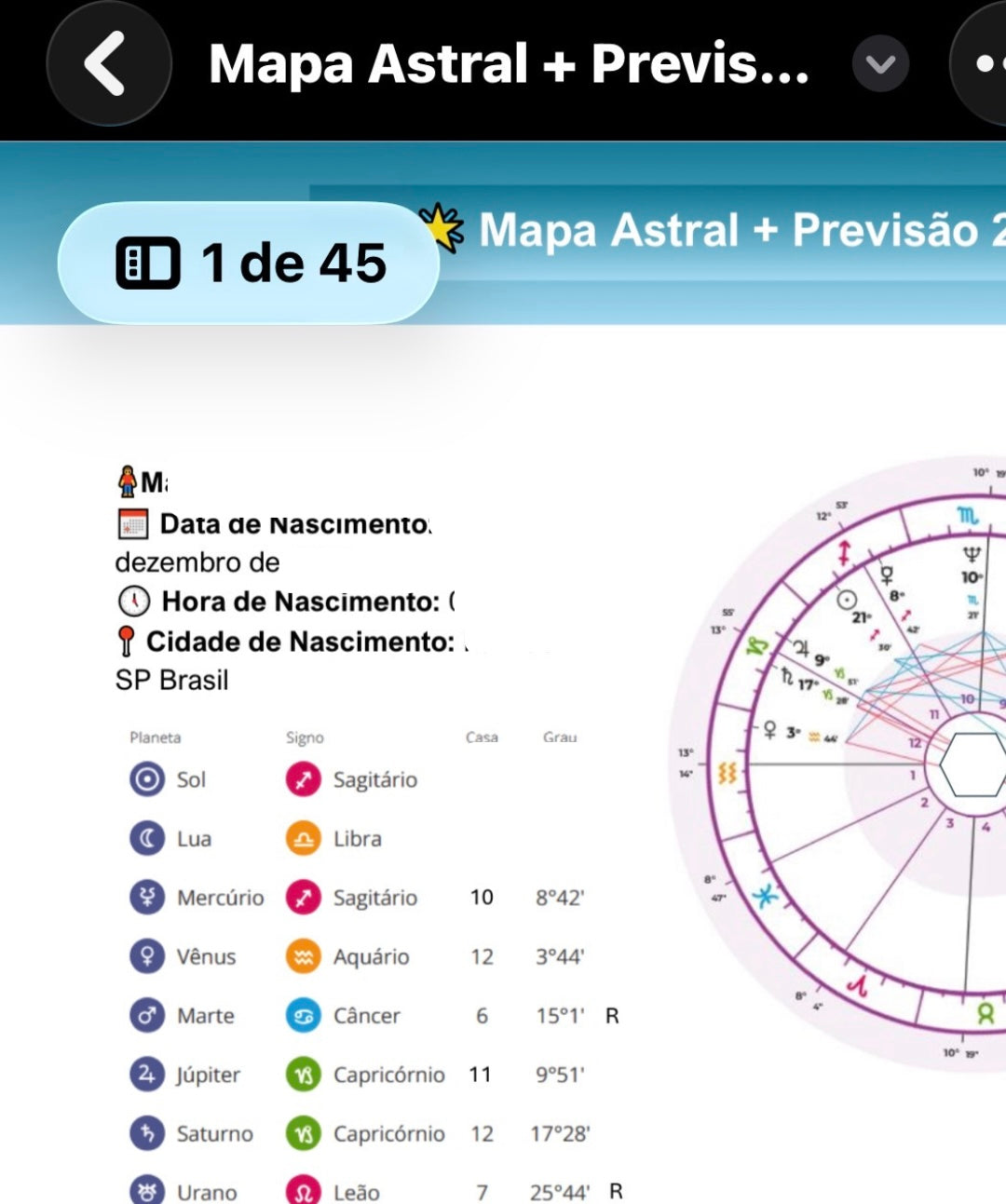Image resolution: width=1006 pixels, height=1204 pixels.
Task: Click the SP Brasil location text
Action: point(171,680)
